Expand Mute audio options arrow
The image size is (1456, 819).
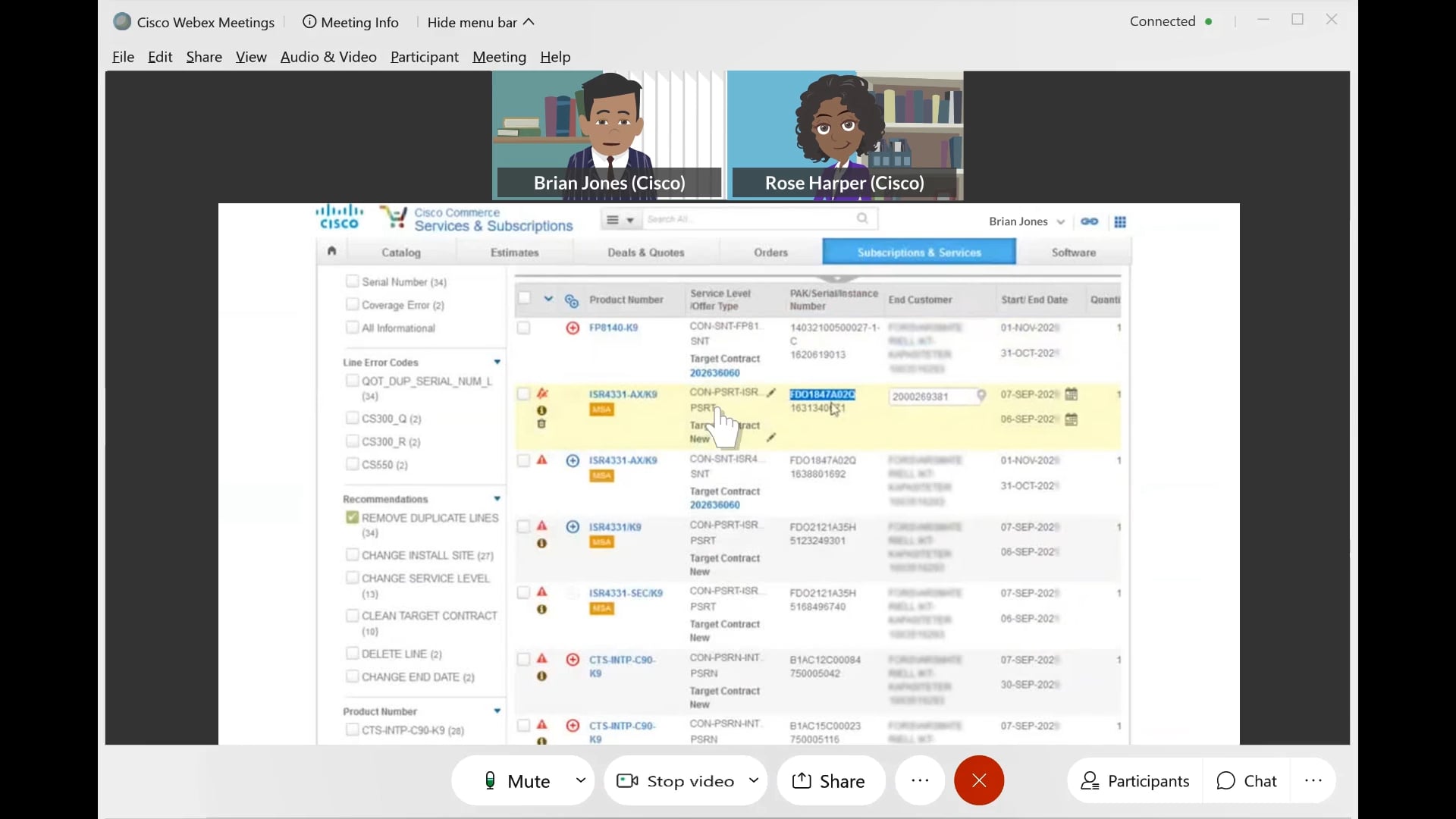pyautogui.click(x=582, y=780)
